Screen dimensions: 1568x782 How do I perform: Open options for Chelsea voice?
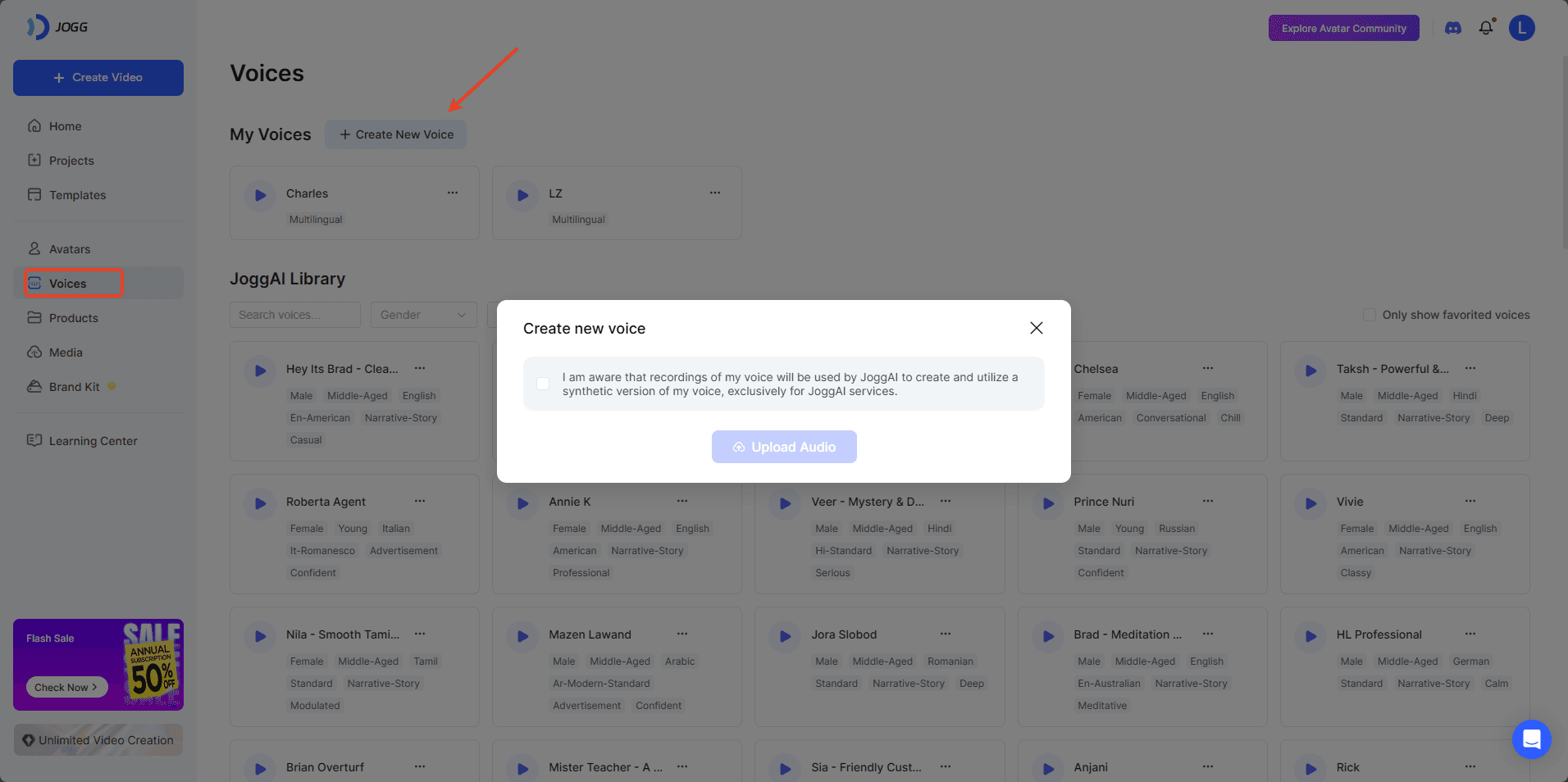1208,368
